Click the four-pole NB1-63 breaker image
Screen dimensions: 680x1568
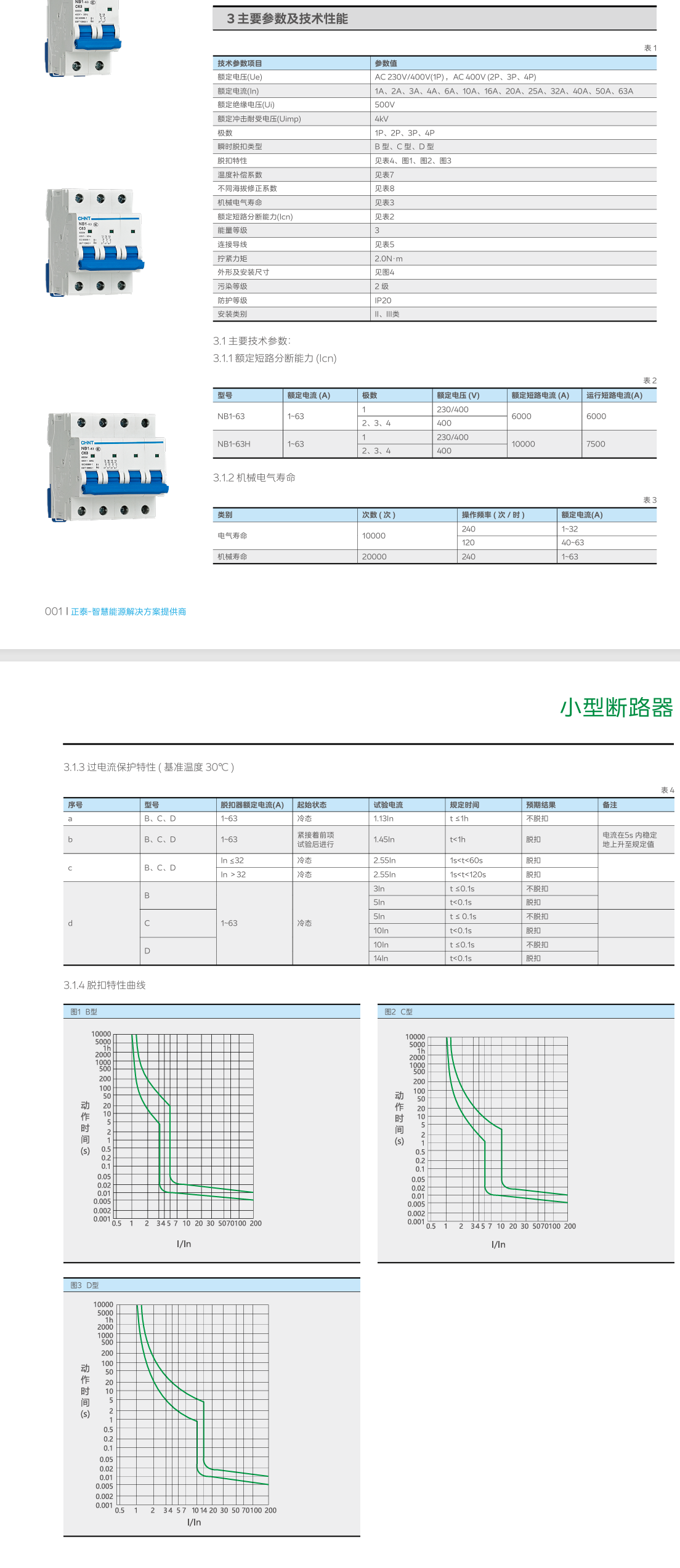(107, 467)
